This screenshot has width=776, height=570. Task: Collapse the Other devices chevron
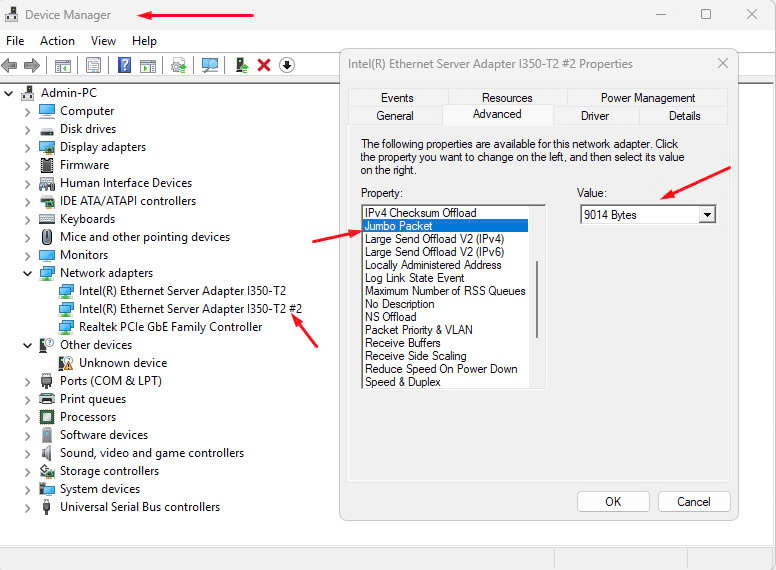pyautogui.click(x=28, y=345)
